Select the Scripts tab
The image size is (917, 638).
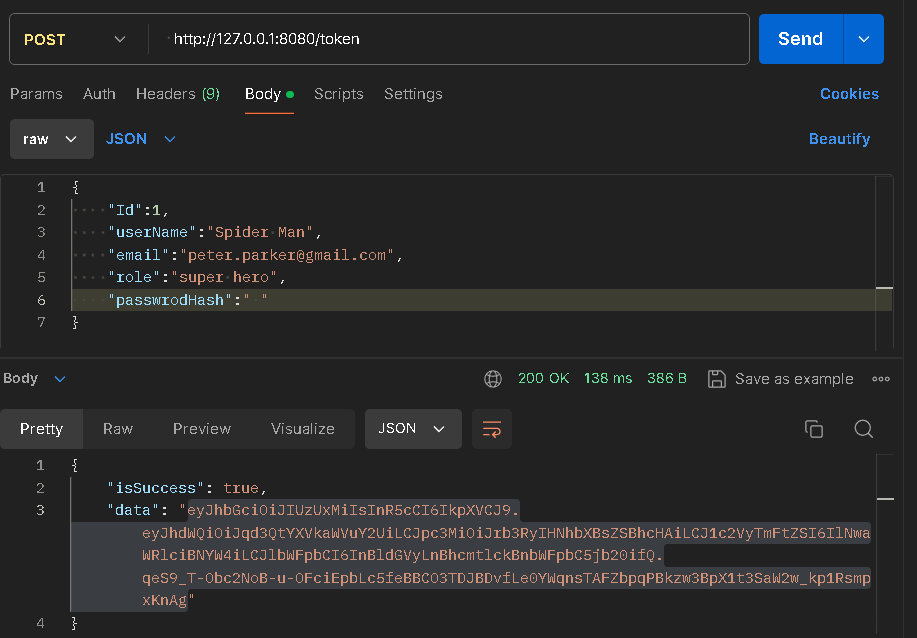338,94
